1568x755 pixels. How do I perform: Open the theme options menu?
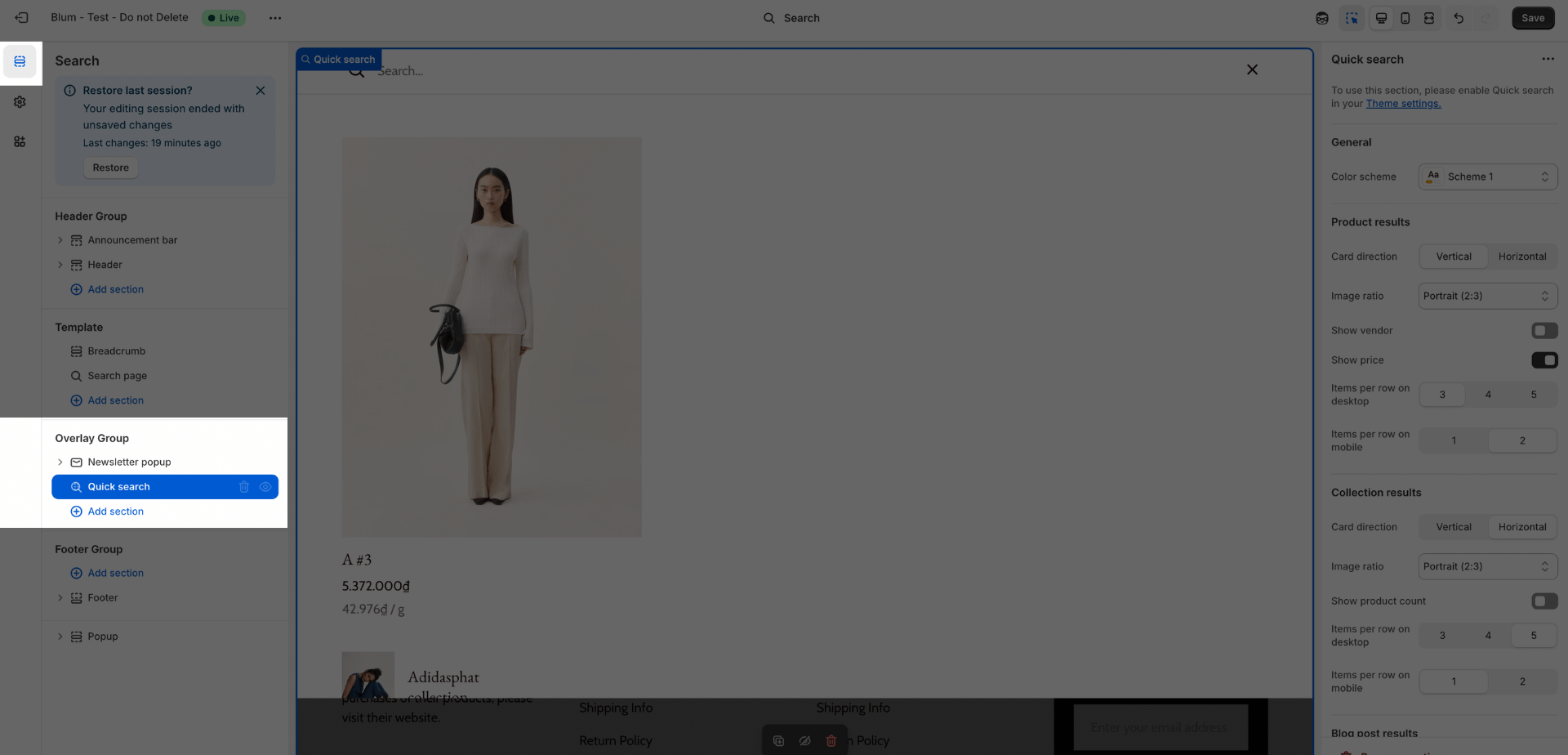point(275,17)
